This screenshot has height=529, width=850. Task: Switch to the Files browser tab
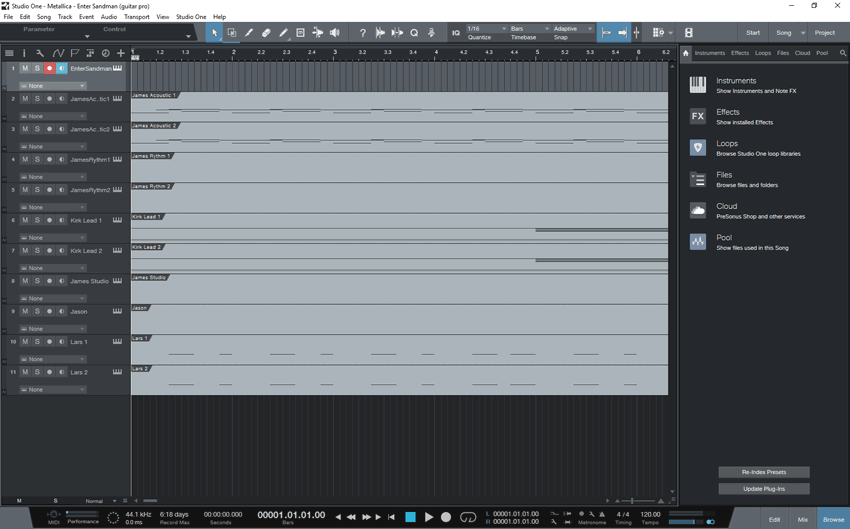[x=783, y=53]
